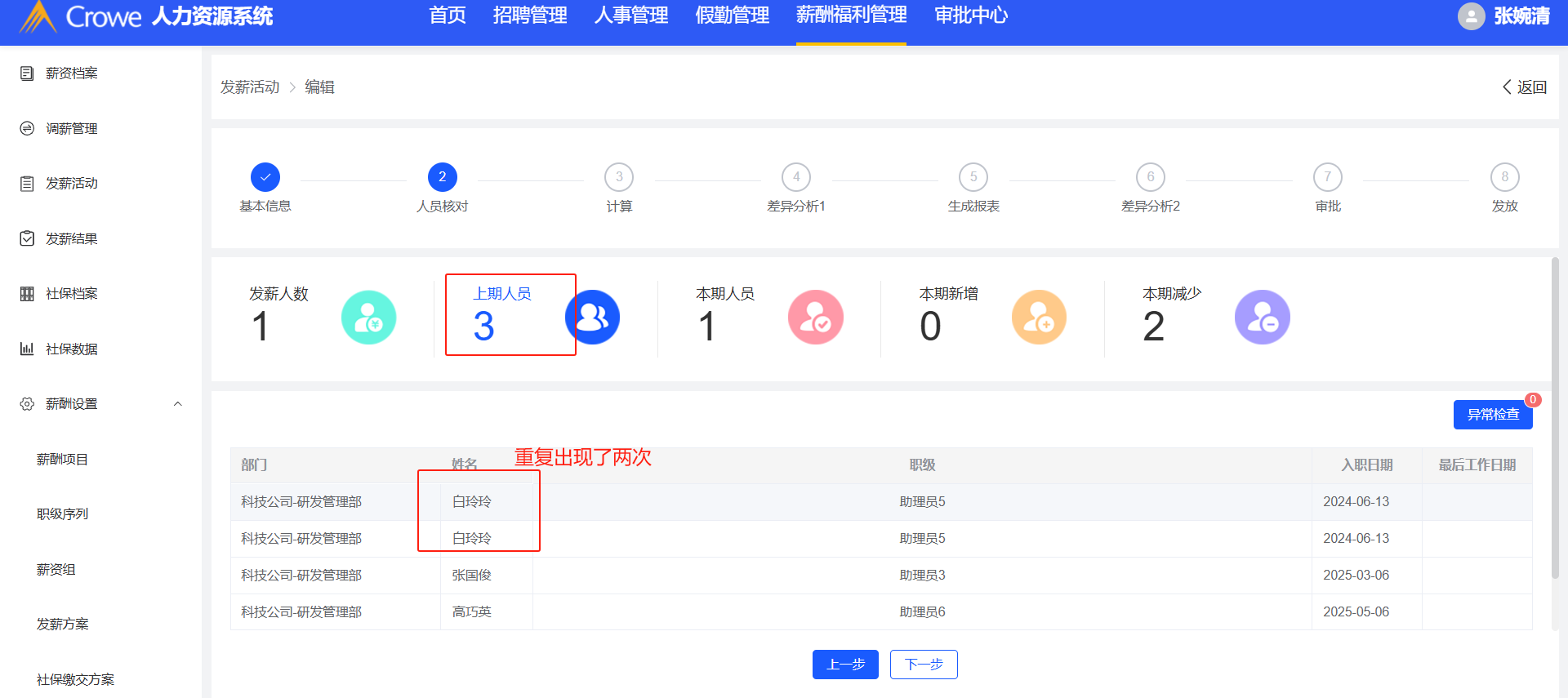Screen dimensions: 1568x698
Task: Open the 首页 top menu
Action: (448, 16)
